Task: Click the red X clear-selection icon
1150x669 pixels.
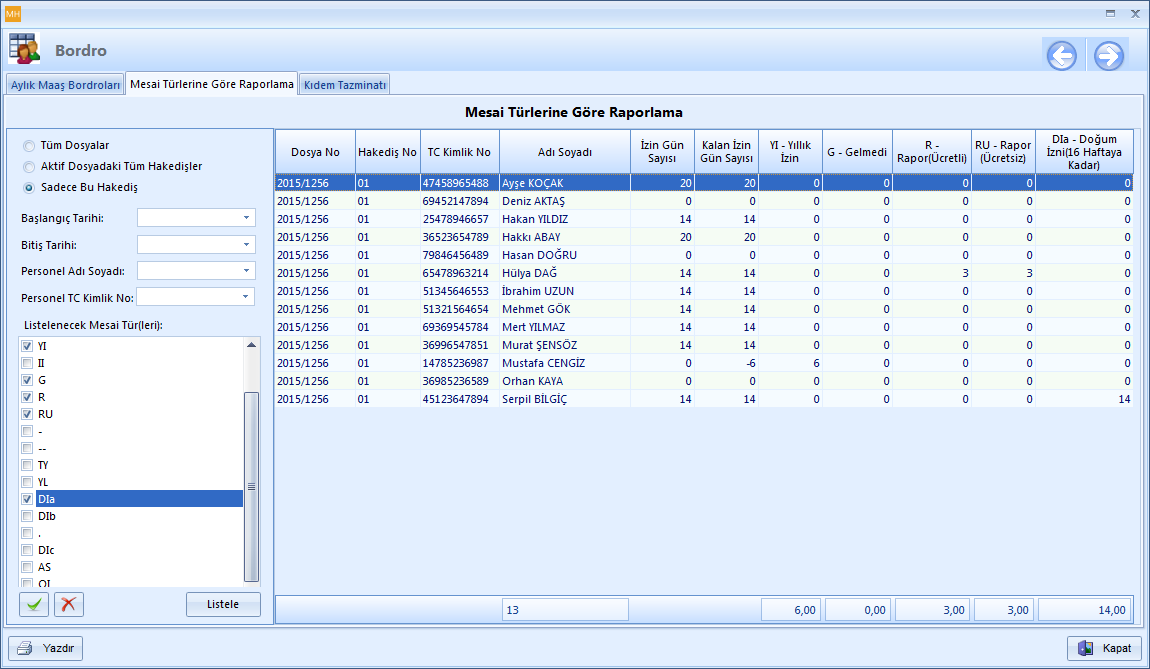Action: coord(69,604)
